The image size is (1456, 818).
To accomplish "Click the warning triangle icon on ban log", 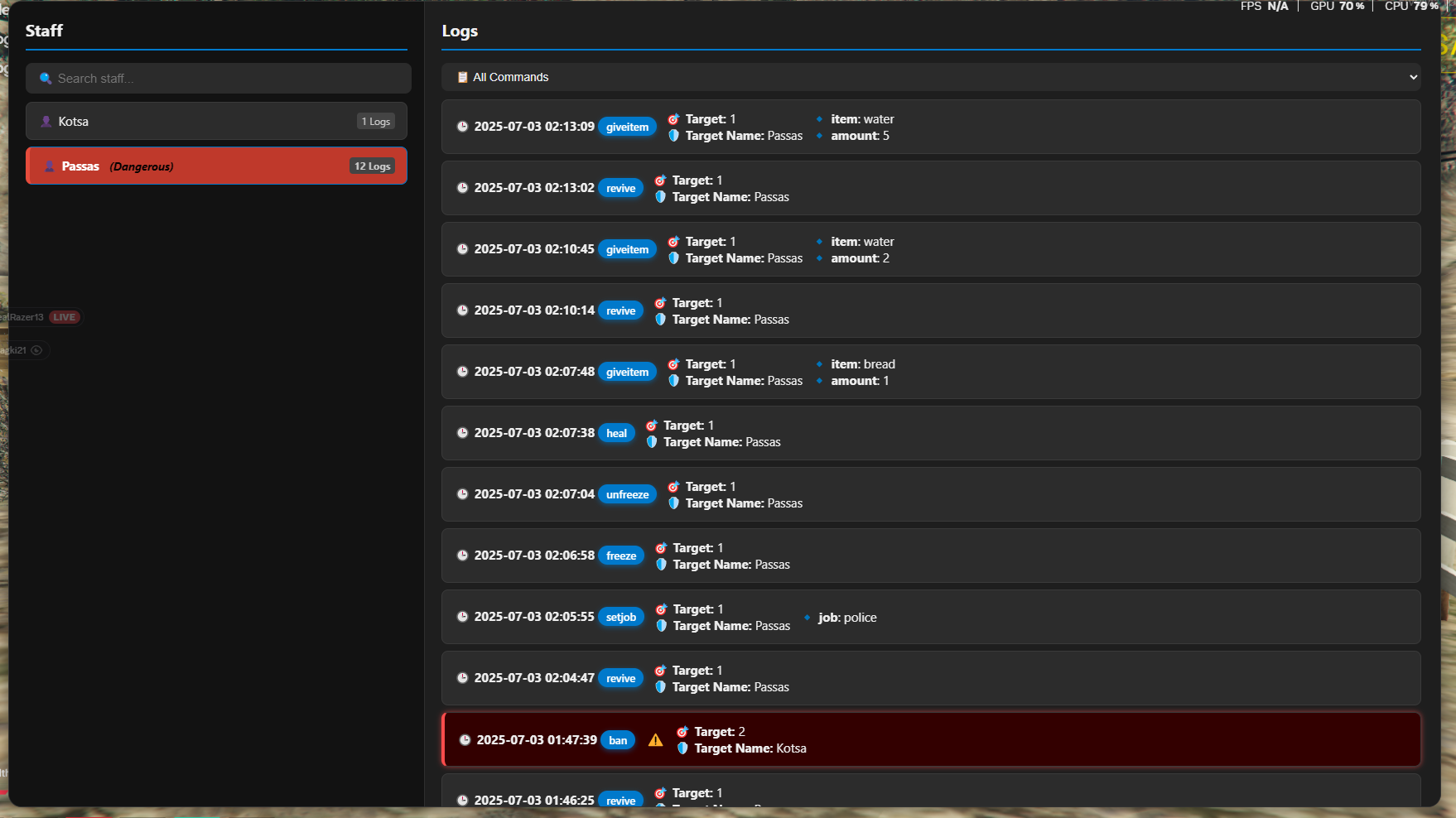I will (656, 740).
